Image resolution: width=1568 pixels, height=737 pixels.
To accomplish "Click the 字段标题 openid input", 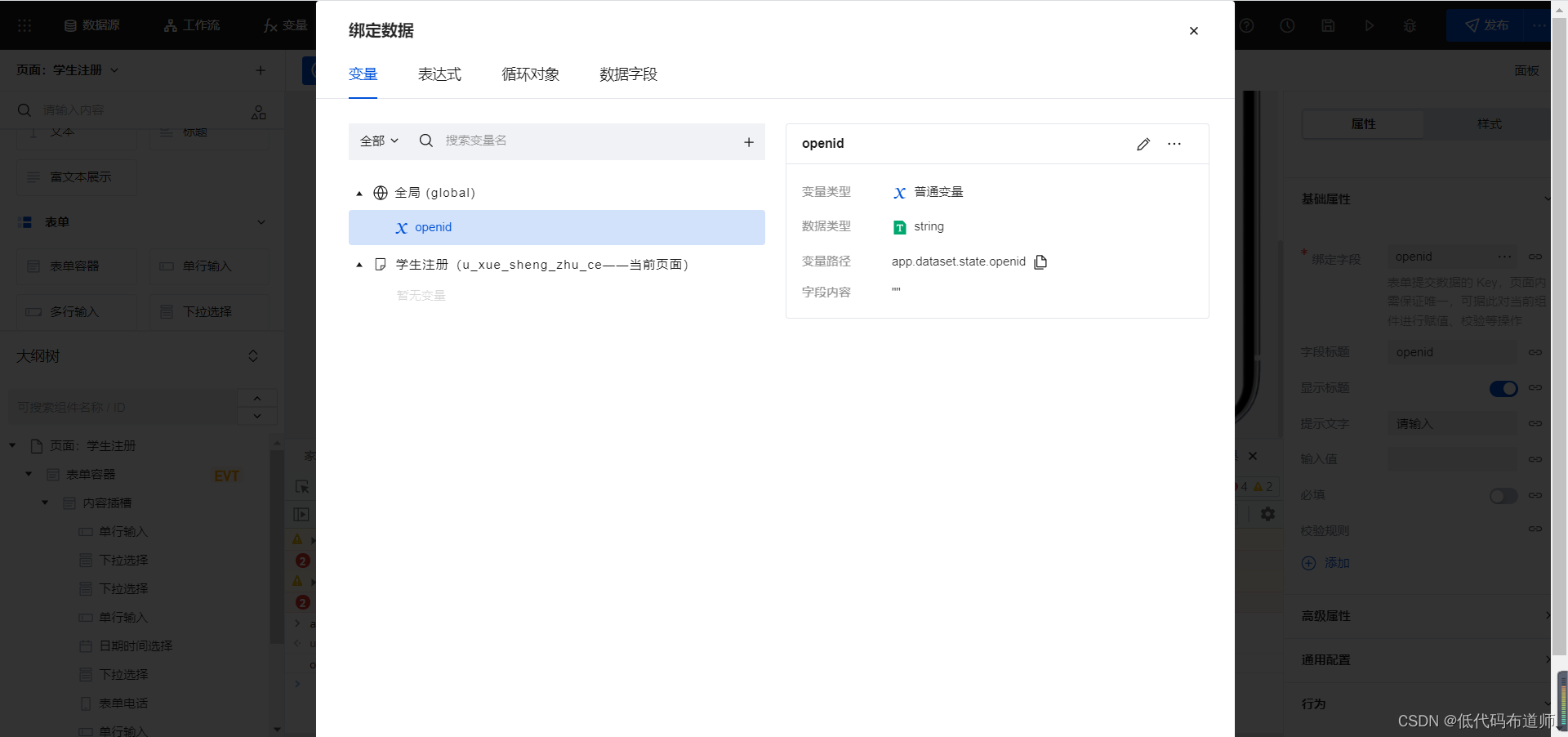I will click(x=1452, y=352).
